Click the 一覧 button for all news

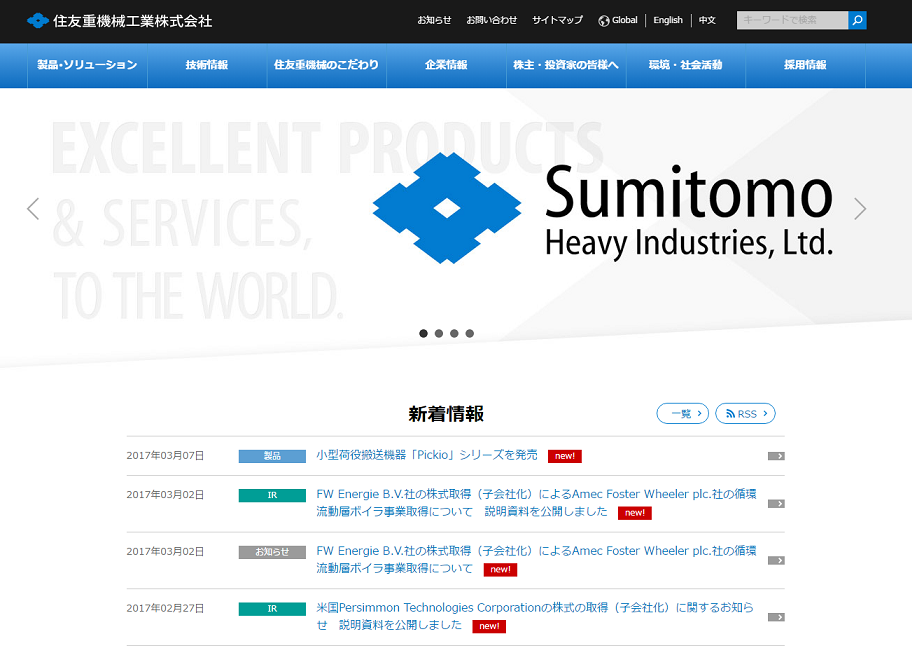[x=683, y=414]
